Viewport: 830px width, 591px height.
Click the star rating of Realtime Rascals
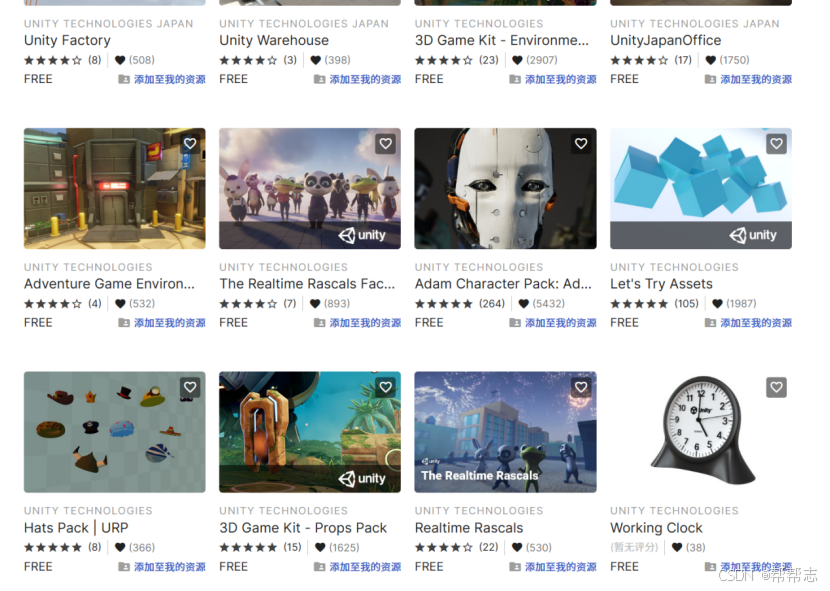444,548
